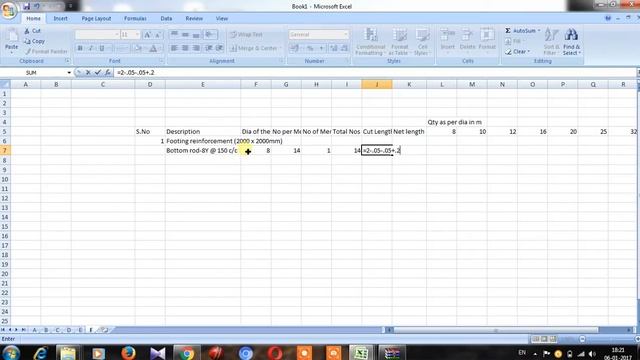
Task: Click the Copy button
Action: (x=34, y=41)
